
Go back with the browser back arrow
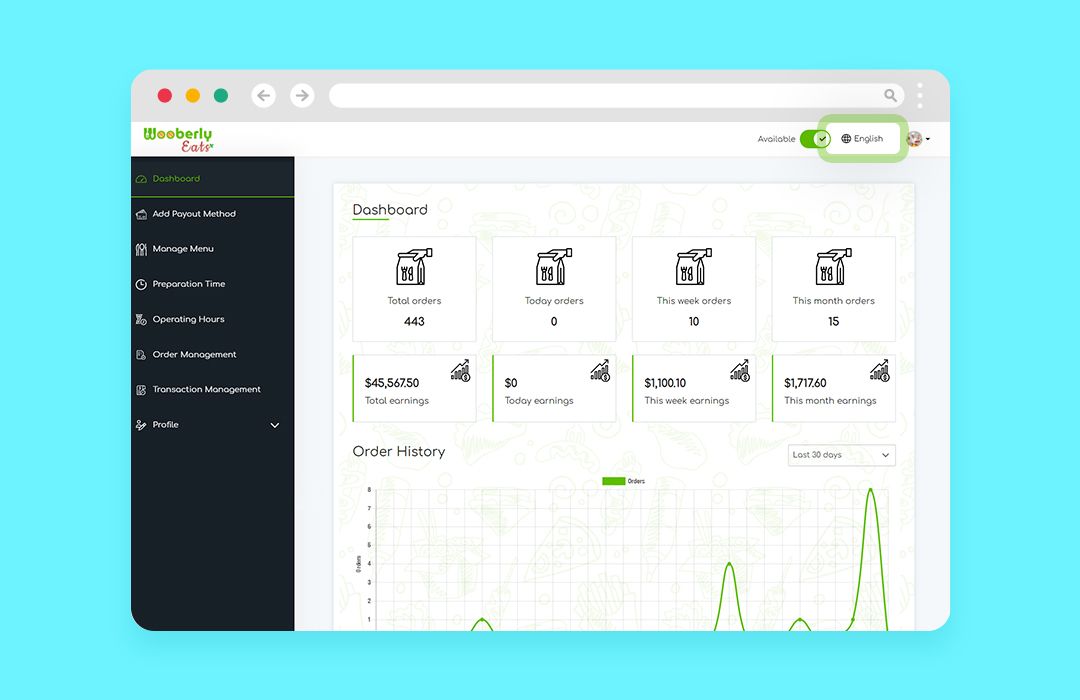(264, 95)
